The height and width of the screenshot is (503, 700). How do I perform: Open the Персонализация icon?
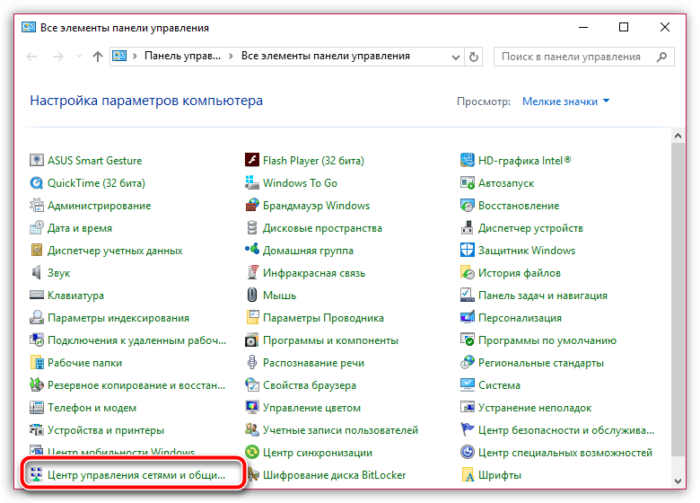[x=467, y=318]
